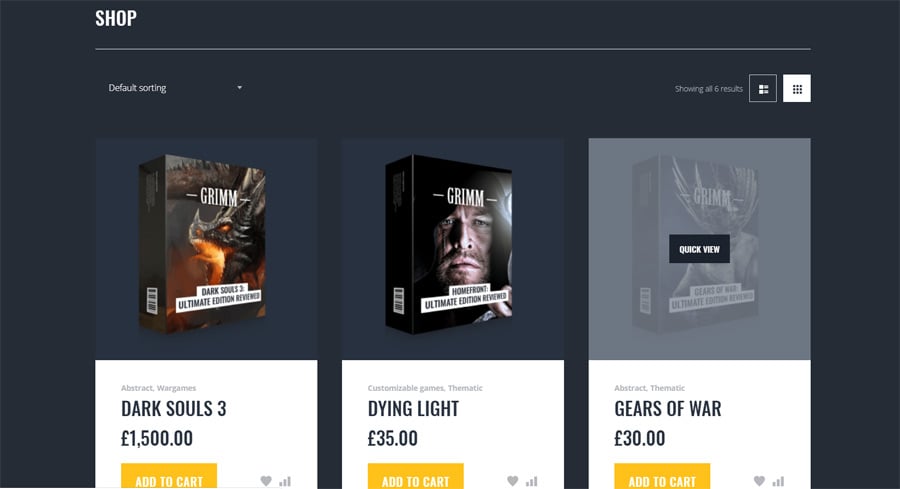Open the Wargames category link
Viewport: 900px width, 489px height.
point(176,388)
